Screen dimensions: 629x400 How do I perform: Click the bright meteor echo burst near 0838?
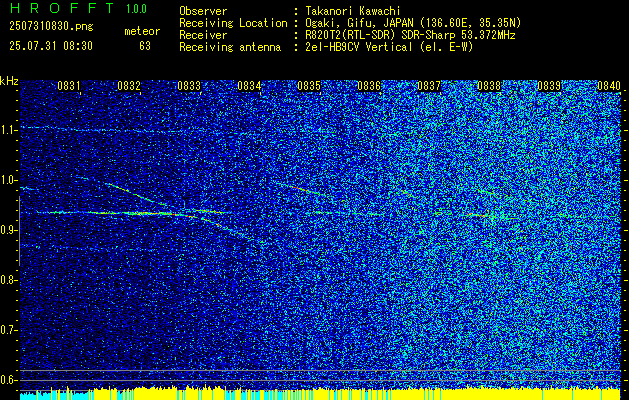click(480, 216)
